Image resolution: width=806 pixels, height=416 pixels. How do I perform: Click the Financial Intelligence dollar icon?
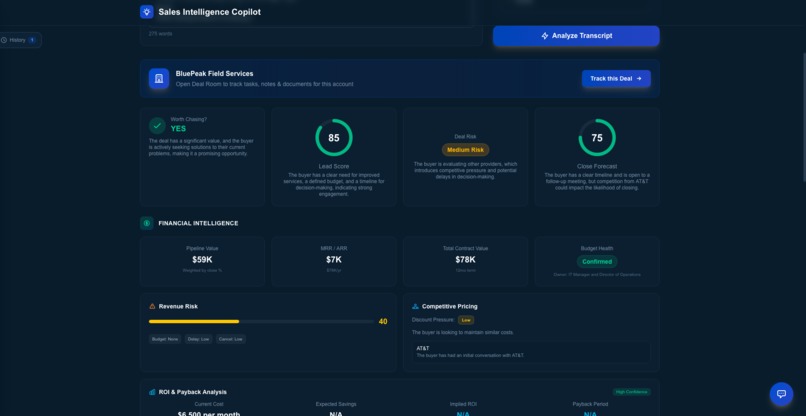(x=146, y=223)
